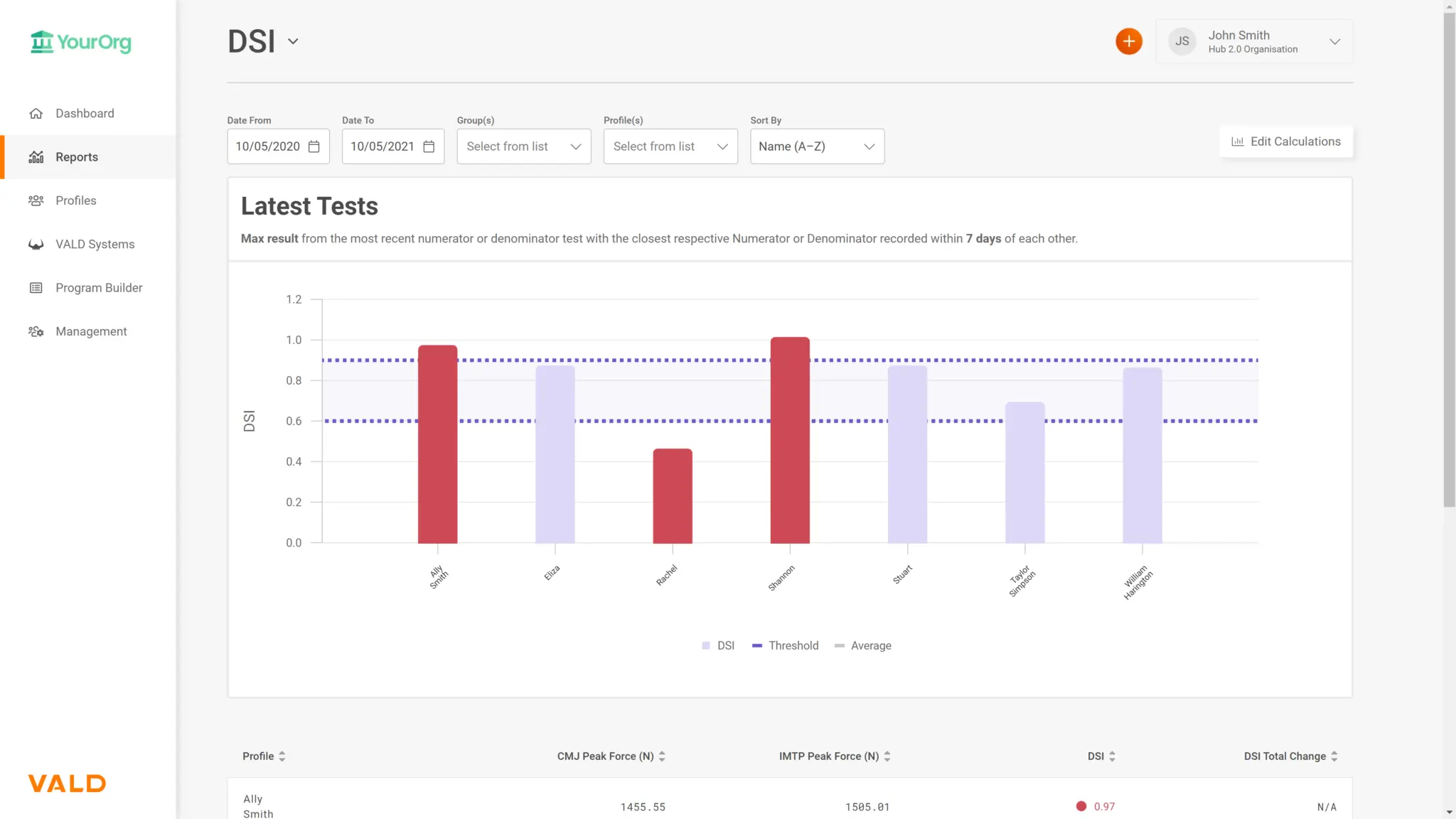The image size is (1456, 819).
Task: Expand the Sort By Name (A–Z) dropdown
Action: coord(817,146)
